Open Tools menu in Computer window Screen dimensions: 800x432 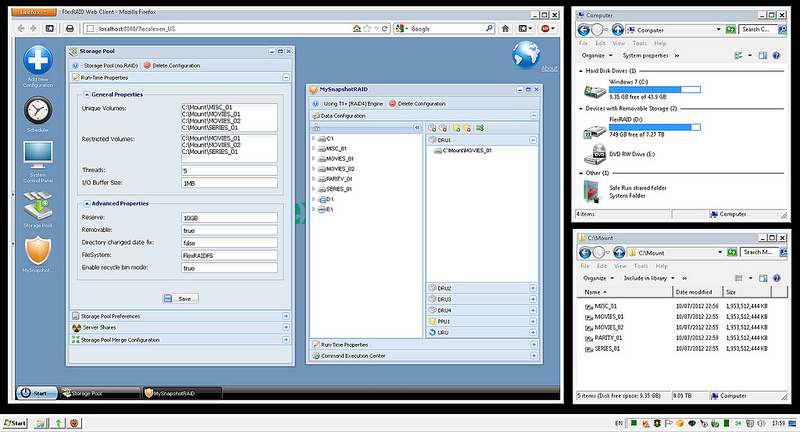(639, 43)
